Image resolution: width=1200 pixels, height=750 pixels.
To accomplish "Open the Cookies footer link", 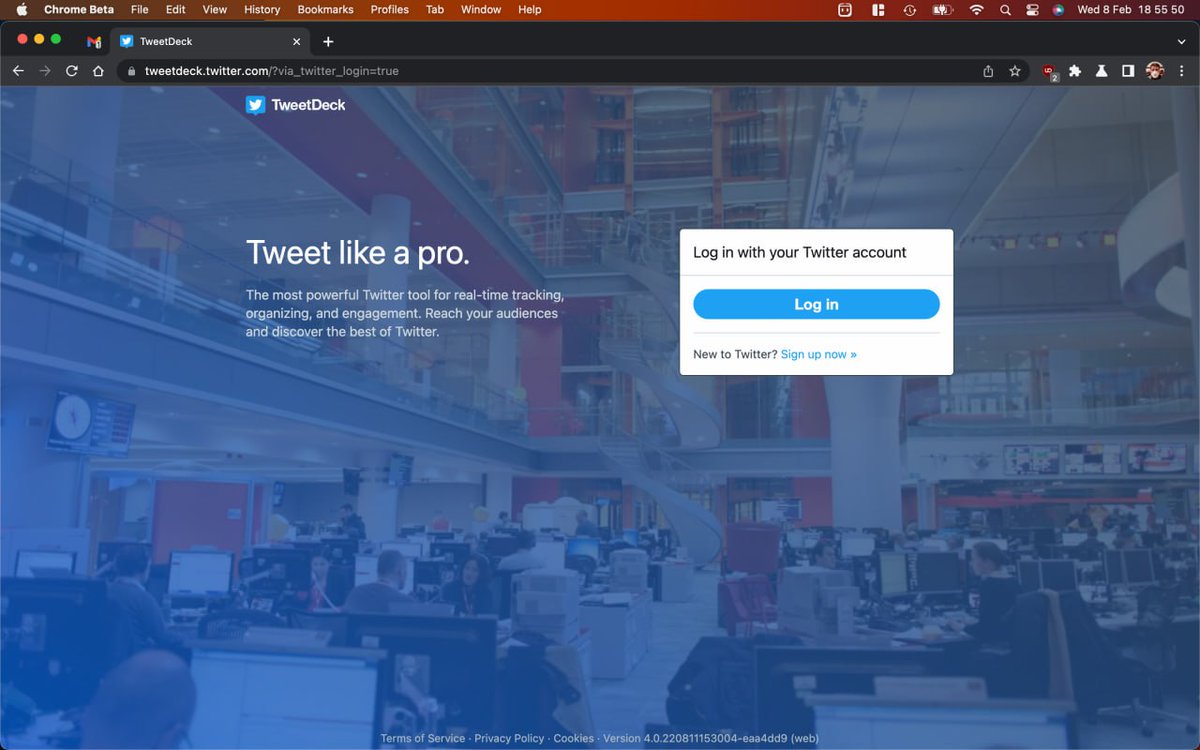I will (574, 738).
